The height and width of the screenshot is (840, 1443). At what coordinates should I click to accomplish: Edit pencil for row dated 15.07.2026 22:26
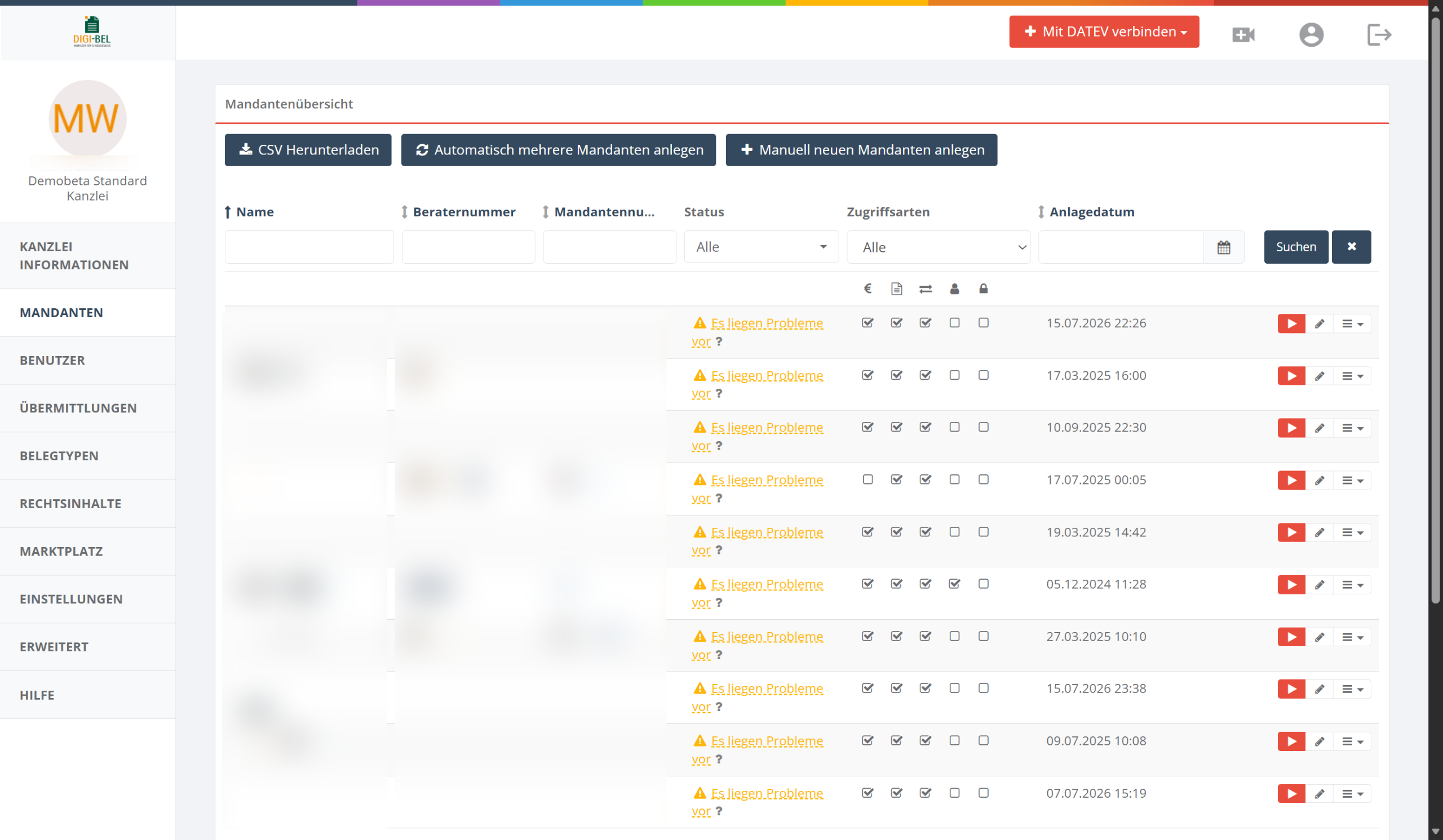point(1320,323)
